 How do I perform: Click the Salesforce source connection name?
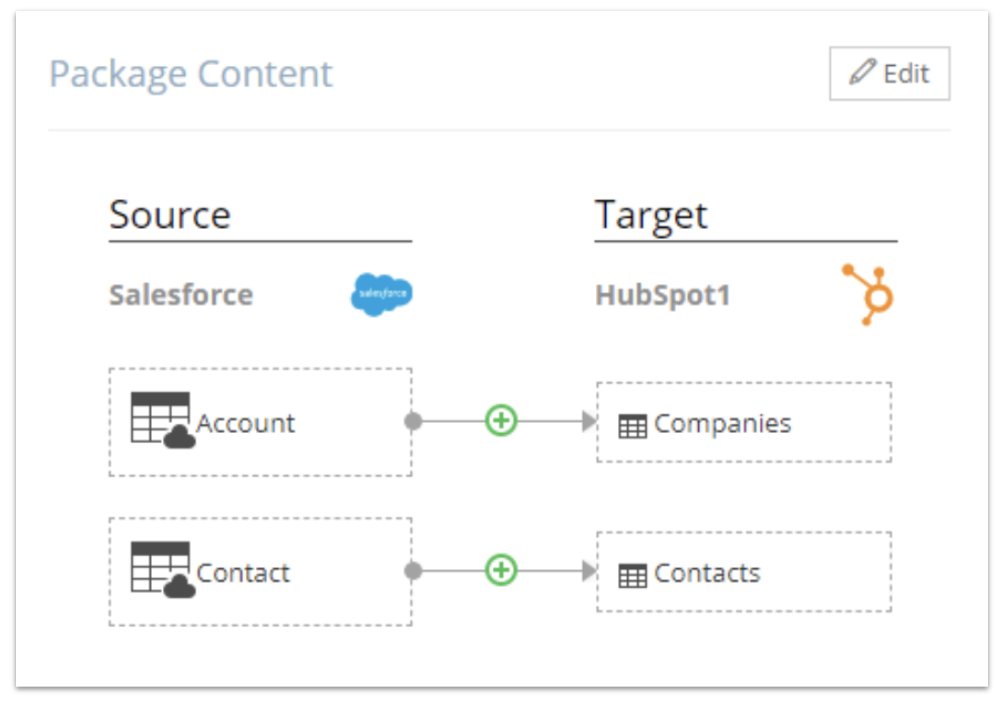181,296
